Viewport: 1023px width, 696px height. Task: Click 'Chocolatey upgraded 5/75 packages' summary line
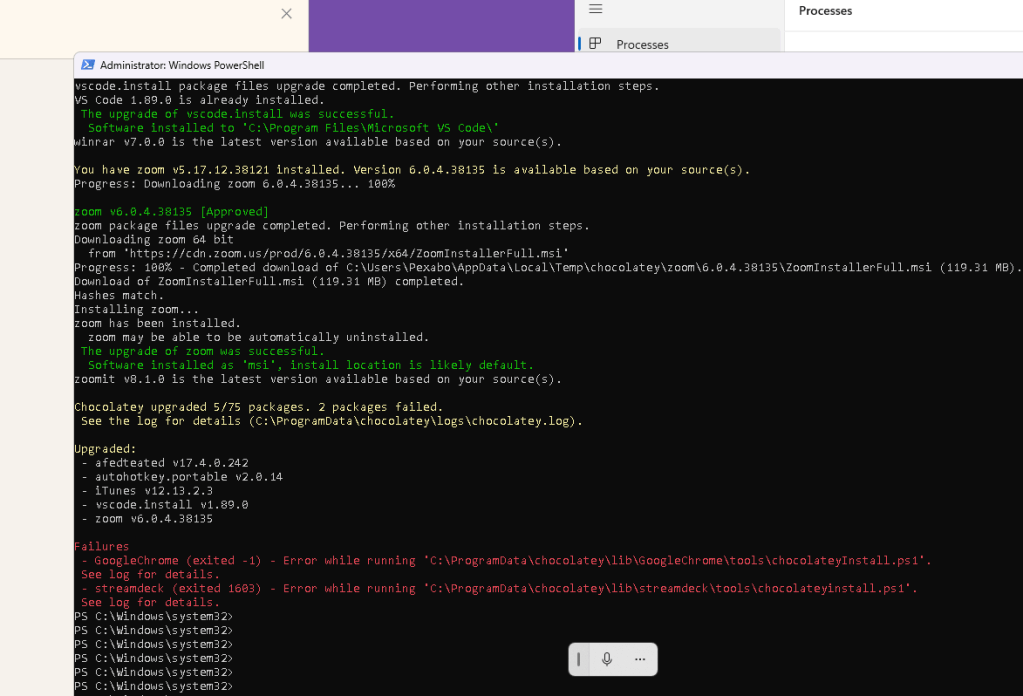pyautogui.click(x=258, y=407)
